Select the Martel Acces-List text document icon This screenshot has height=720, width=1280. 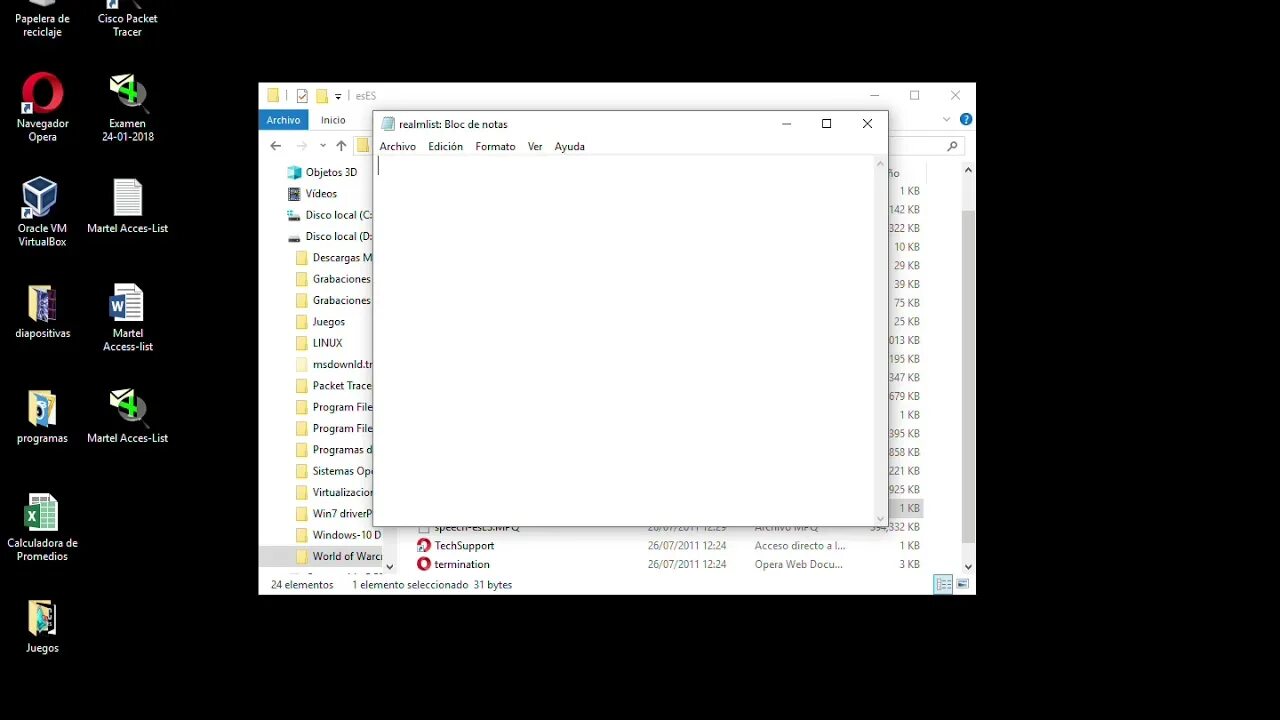[x=127, y=206]
